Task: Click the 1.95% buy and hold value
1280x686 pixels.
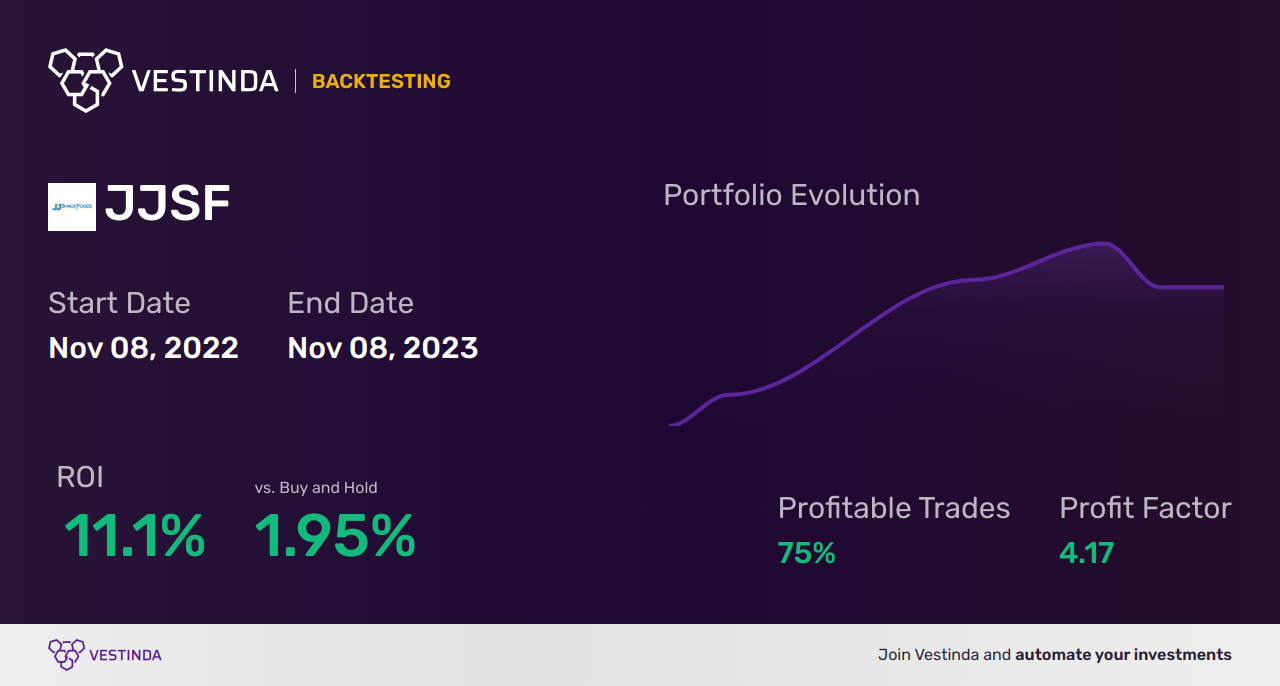Action: click(335, 536)
